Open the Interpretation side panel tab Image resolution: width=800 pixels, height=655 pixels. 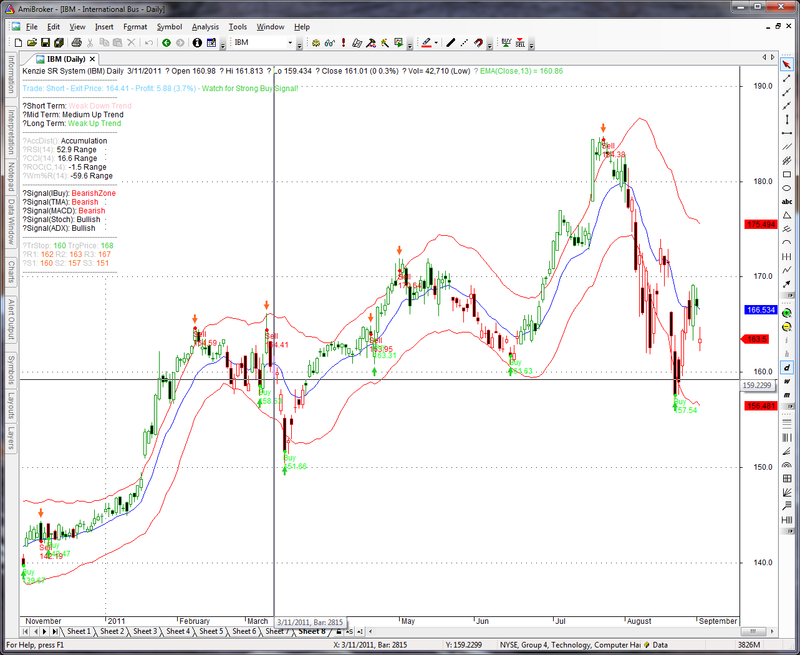pos(11,132)
